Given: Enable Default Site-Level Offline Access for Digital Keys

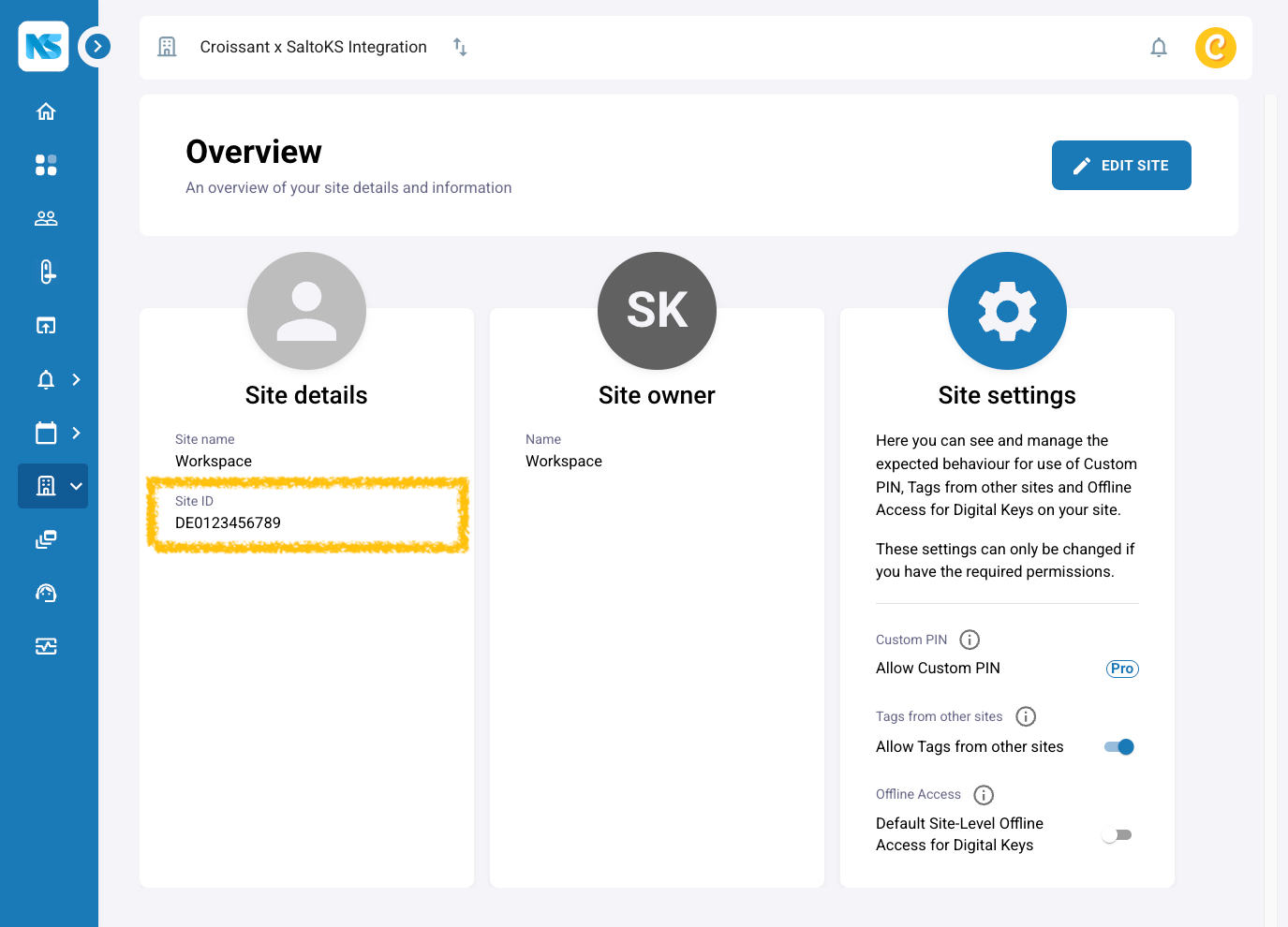Looking at the screenshot, I should [x=1117, y=833].
